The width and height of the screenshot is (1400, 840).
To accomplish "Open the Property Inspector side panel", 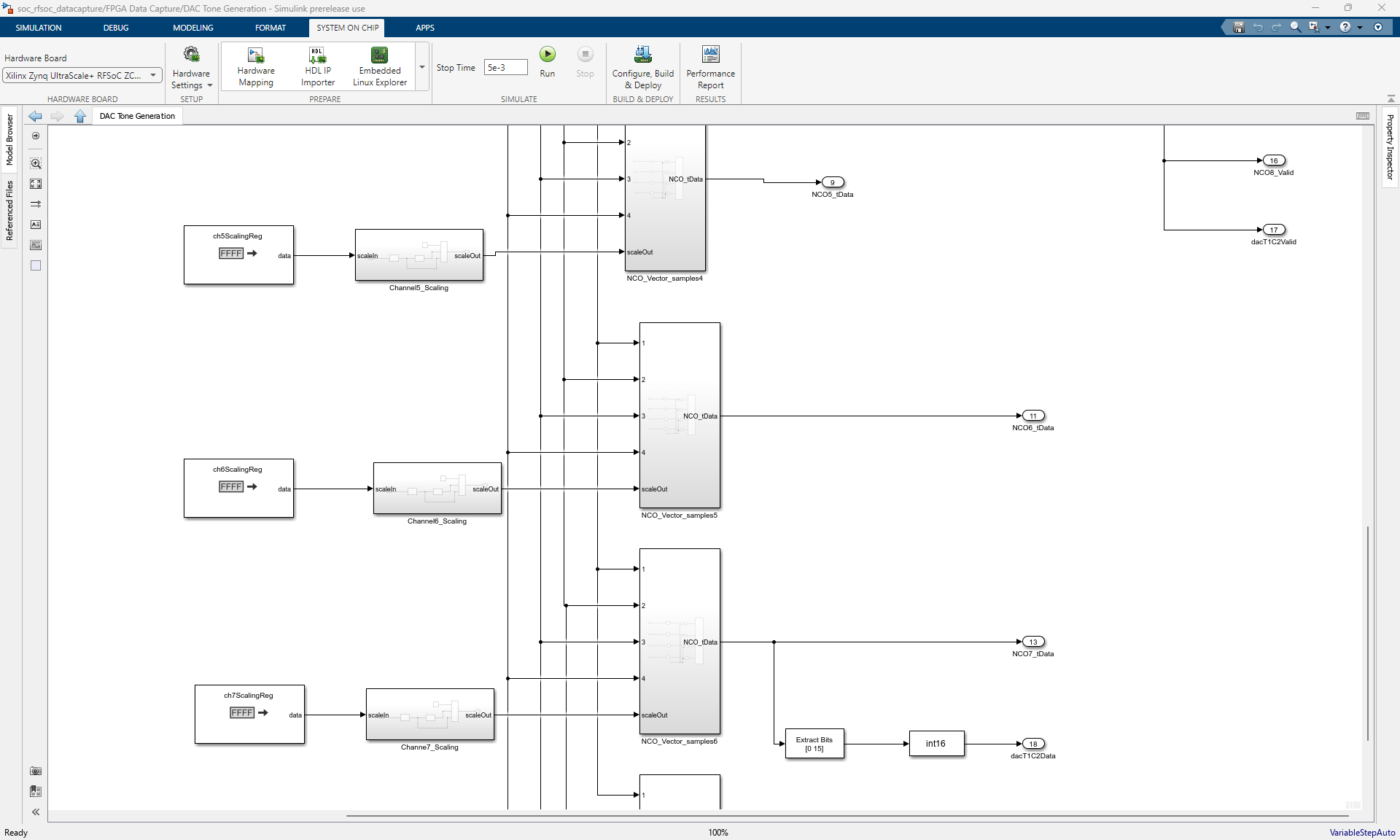I will (x=1390, y=147).
